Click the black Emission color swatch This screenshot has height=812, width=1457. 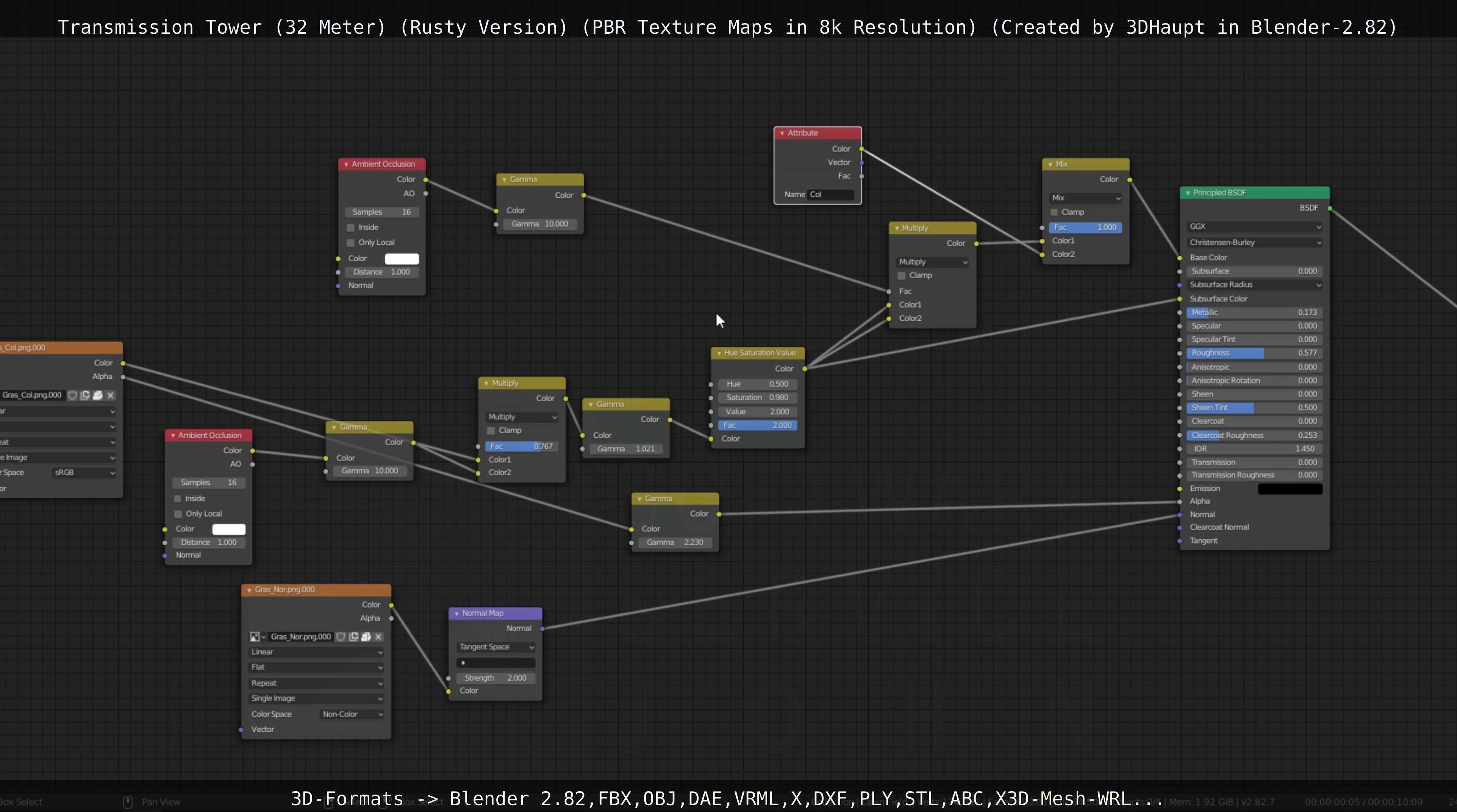[x=1290, y=489]
